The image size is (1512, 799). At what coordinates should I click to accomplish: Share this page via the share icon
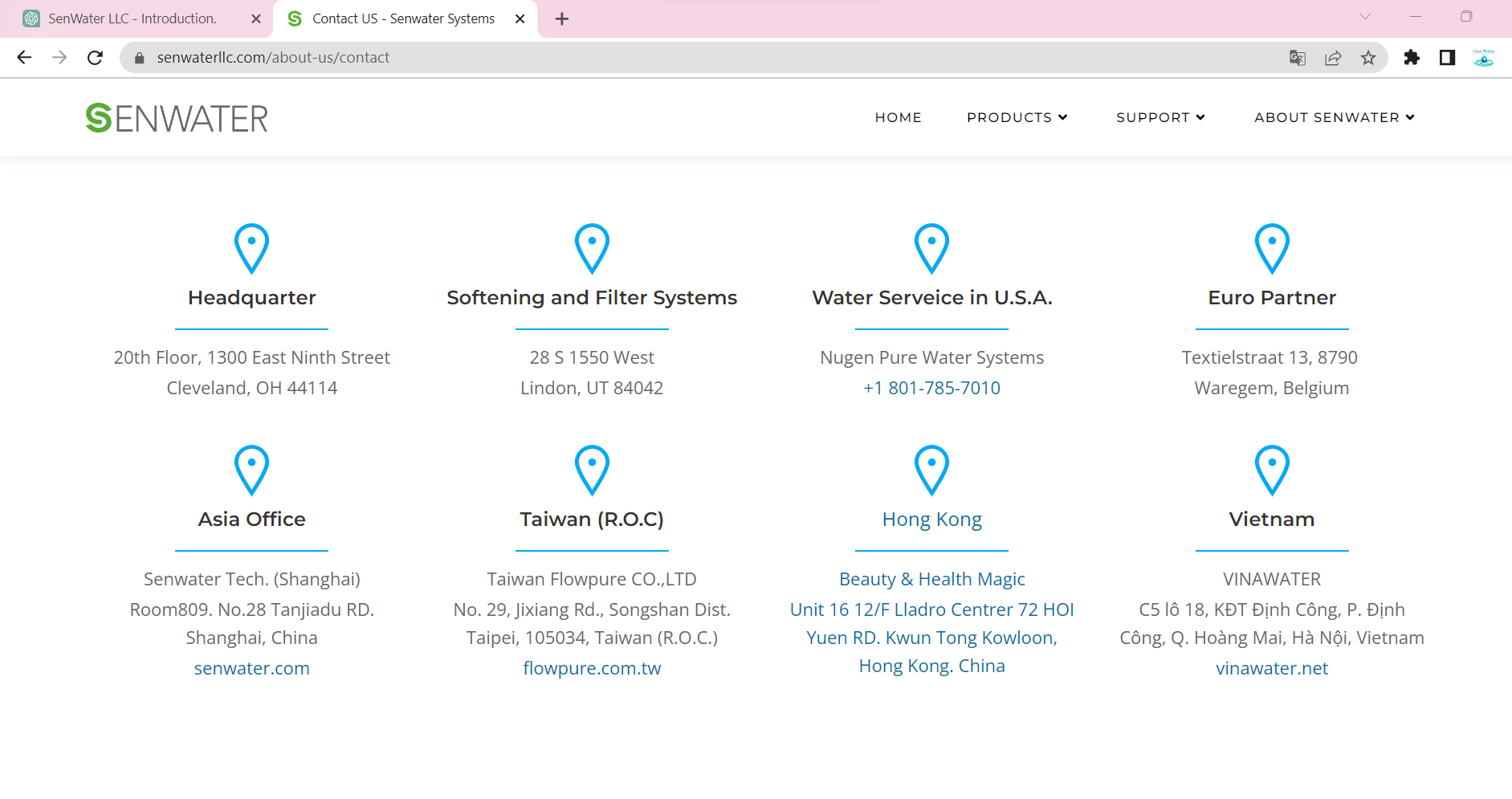click(x=1333, y=58)
